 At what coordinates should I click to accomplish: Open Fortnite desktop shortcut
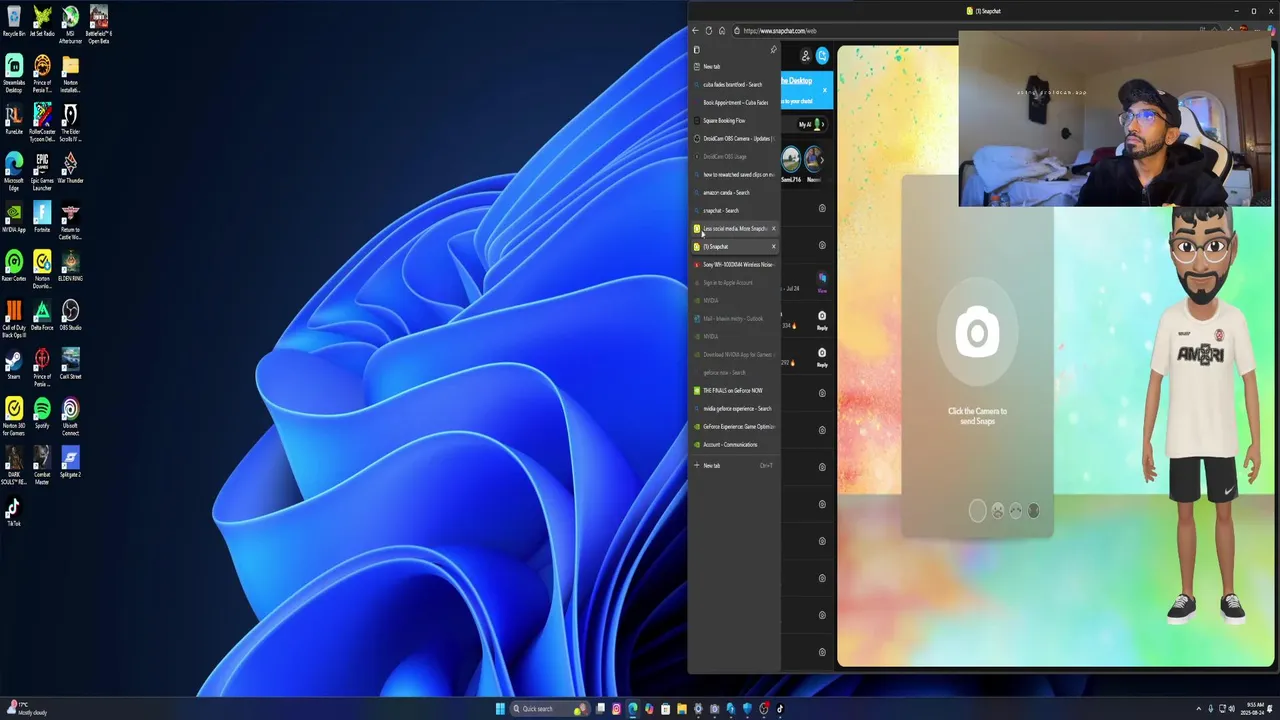42,218
